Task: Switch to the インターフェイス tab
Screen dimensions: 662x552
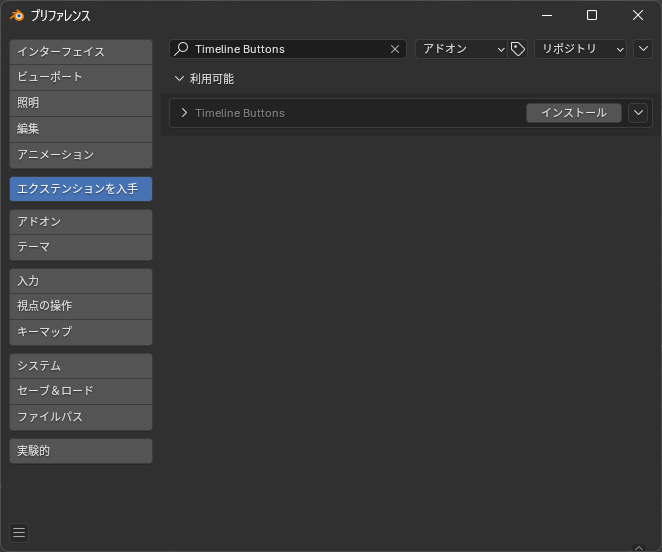Action: click(x=81, y=52)
